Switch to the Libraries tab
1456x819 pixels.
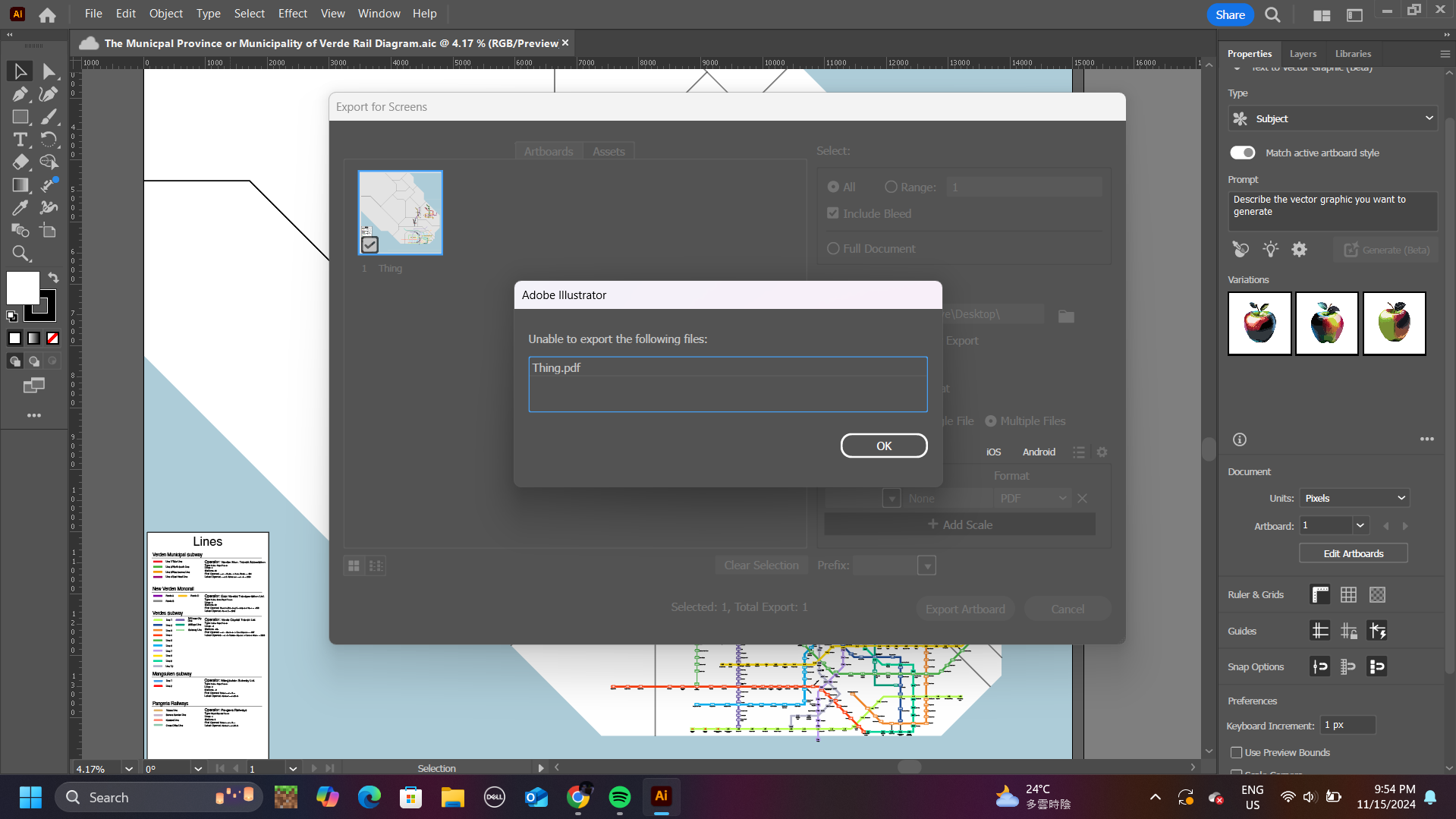pyautogui.click(x=1353, y=54)
